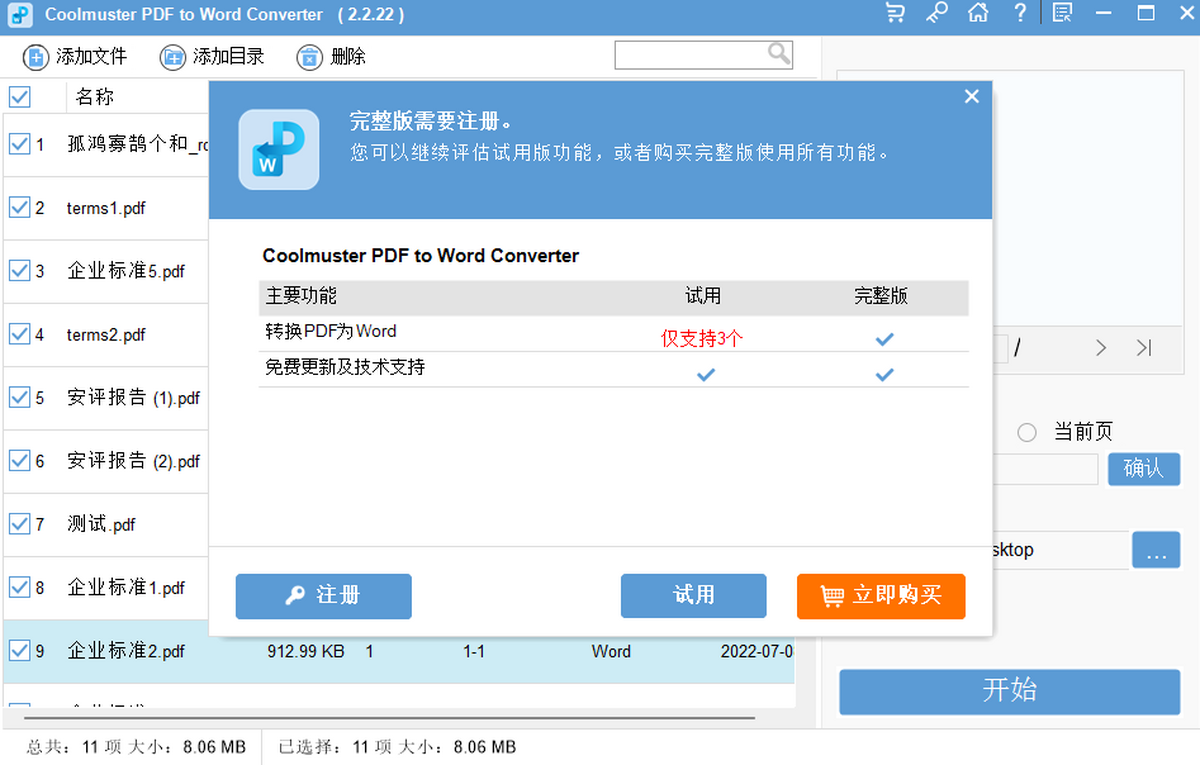
Task: Click the 名称 column header
Action: (95, 97)
